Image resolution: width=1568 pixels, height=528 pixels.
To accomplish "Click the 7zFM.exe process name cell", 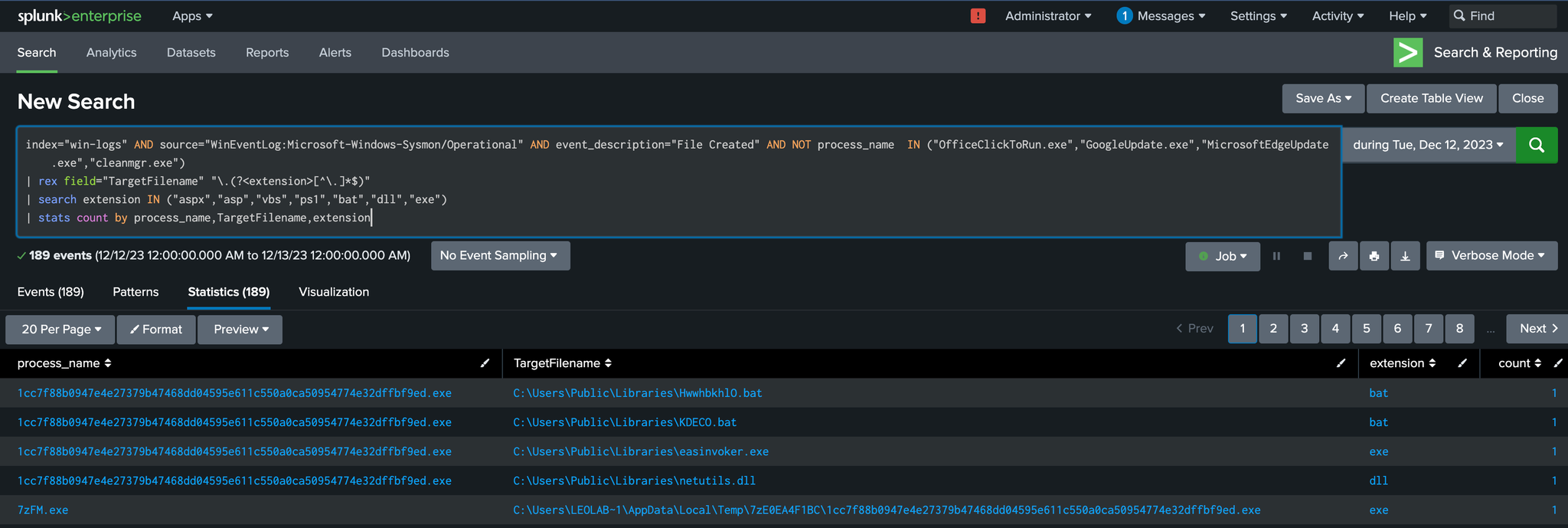I will click(x=43, y=510).
